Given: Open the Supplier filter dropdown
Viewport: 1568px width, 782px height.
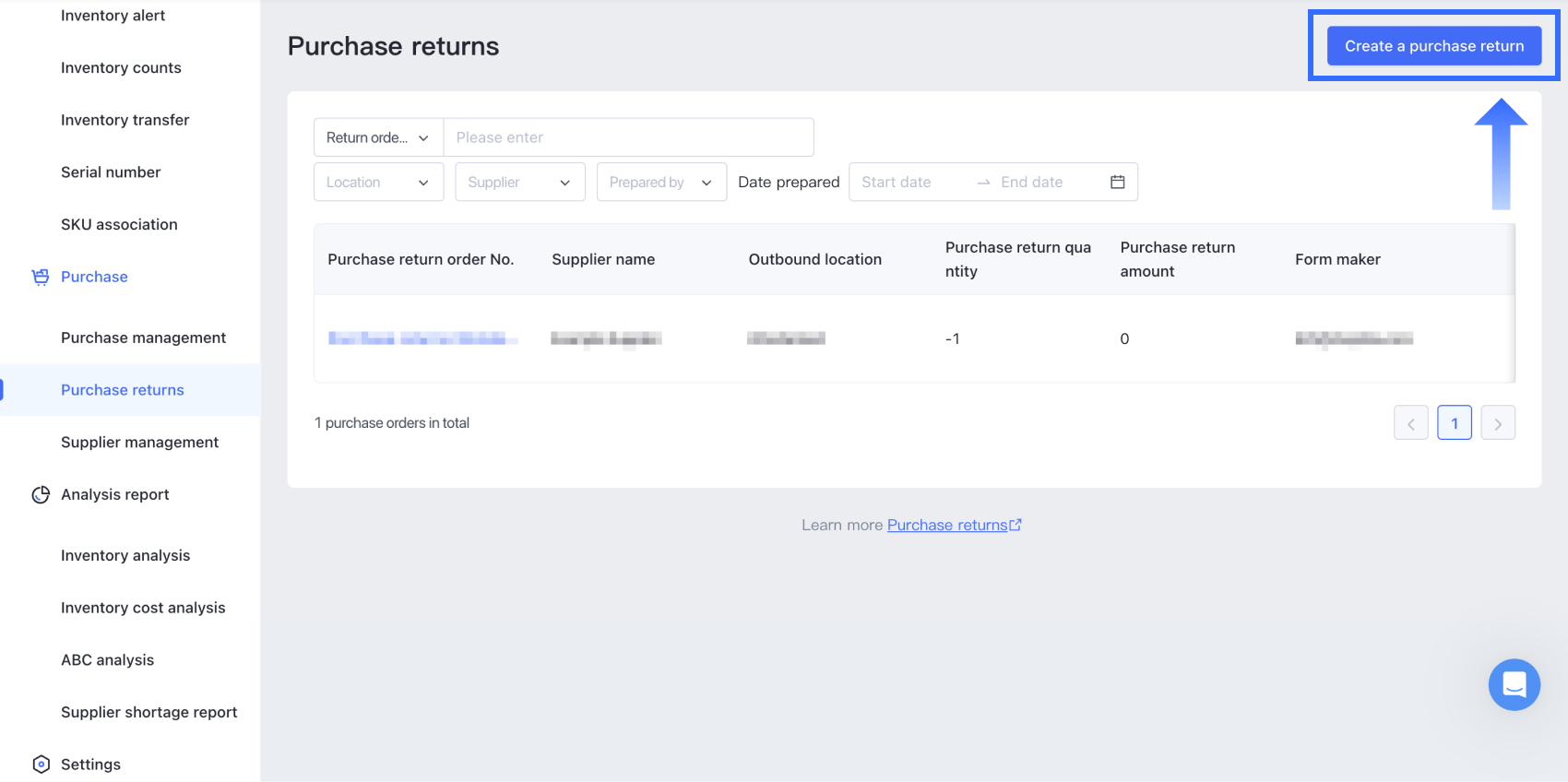Looking at the screenshot, I should [519, 183].
